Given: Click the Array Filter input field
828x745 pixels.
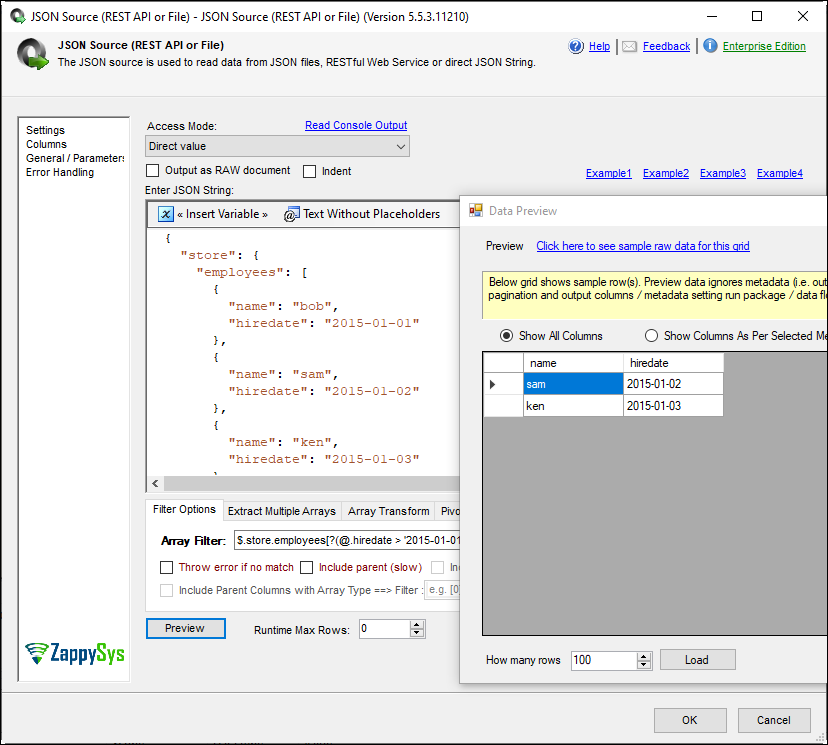Looking at the screenshot, I should pyautogui.click(x=347, y=540).
